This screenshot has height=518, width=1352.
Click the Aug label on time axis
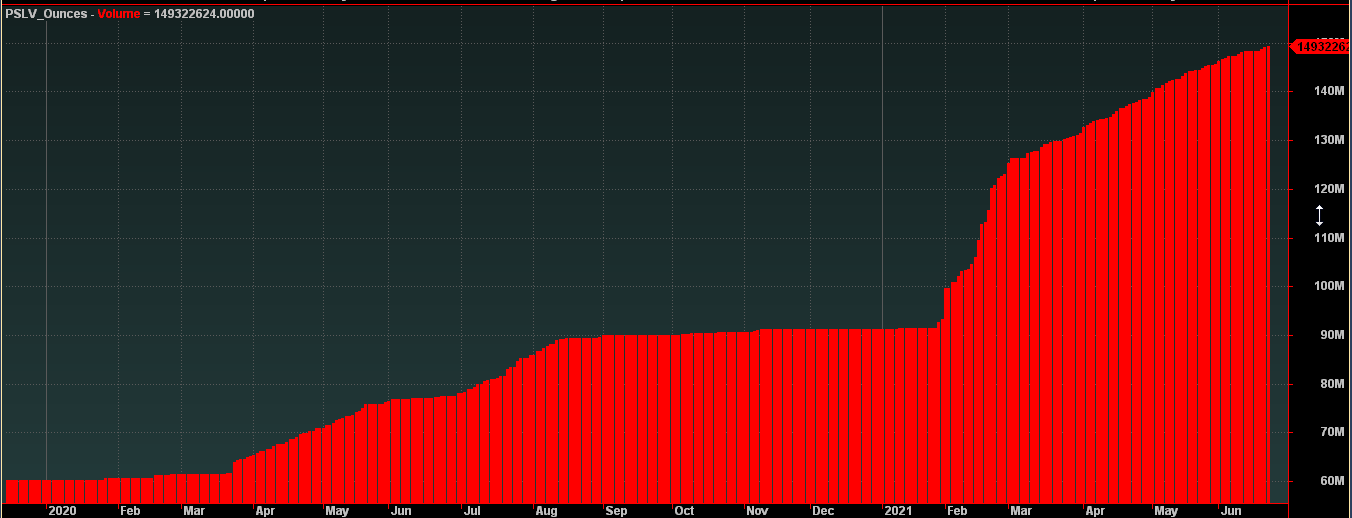[546, 510]
